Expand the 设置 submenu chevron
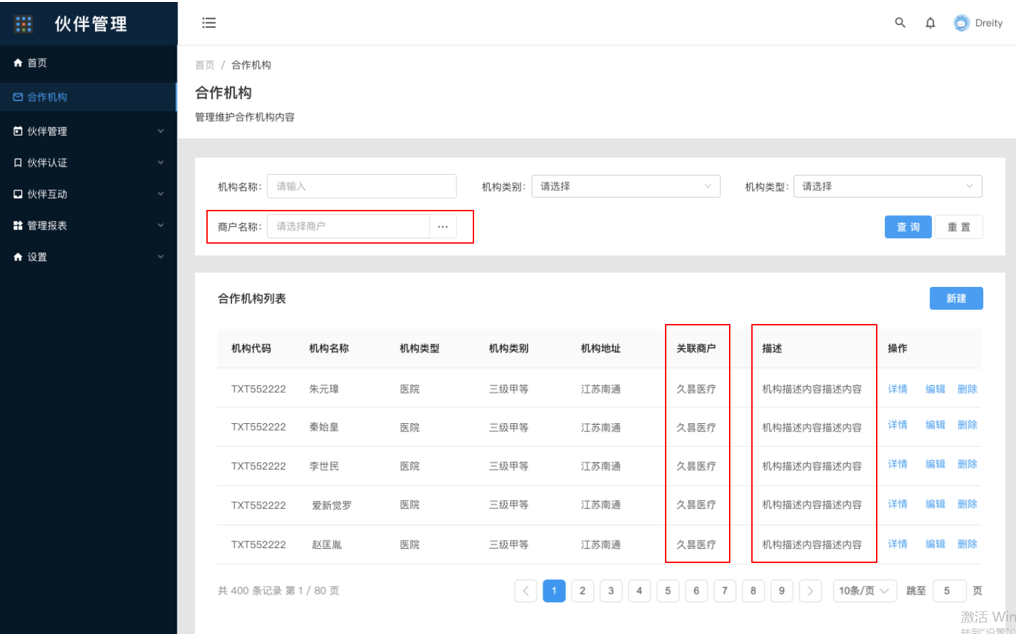This screenshot has height=634, width=1016. (161, 257)
